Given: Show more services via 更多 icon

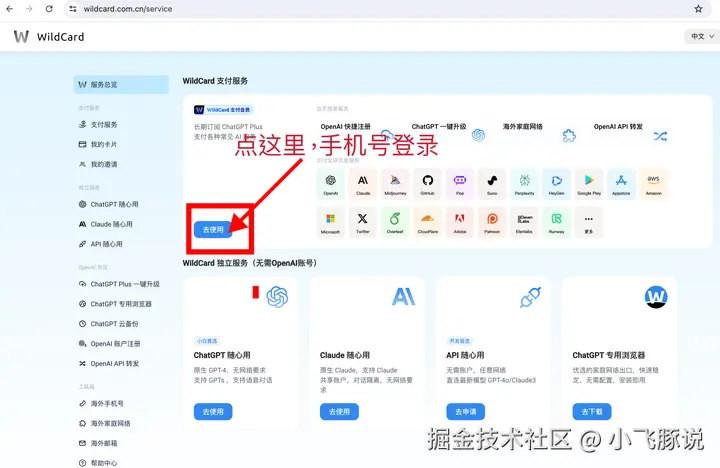Looking at the screenshot, I should [x=589, y=222].
